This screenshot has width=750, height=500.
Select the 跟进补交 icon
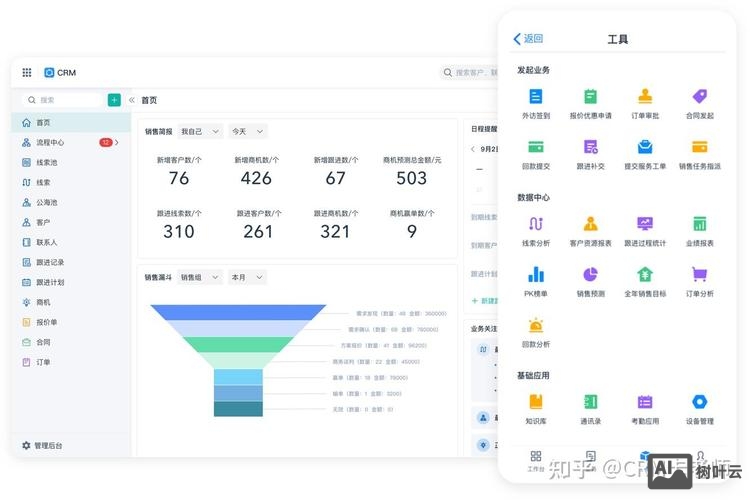[x=590, y=147]
